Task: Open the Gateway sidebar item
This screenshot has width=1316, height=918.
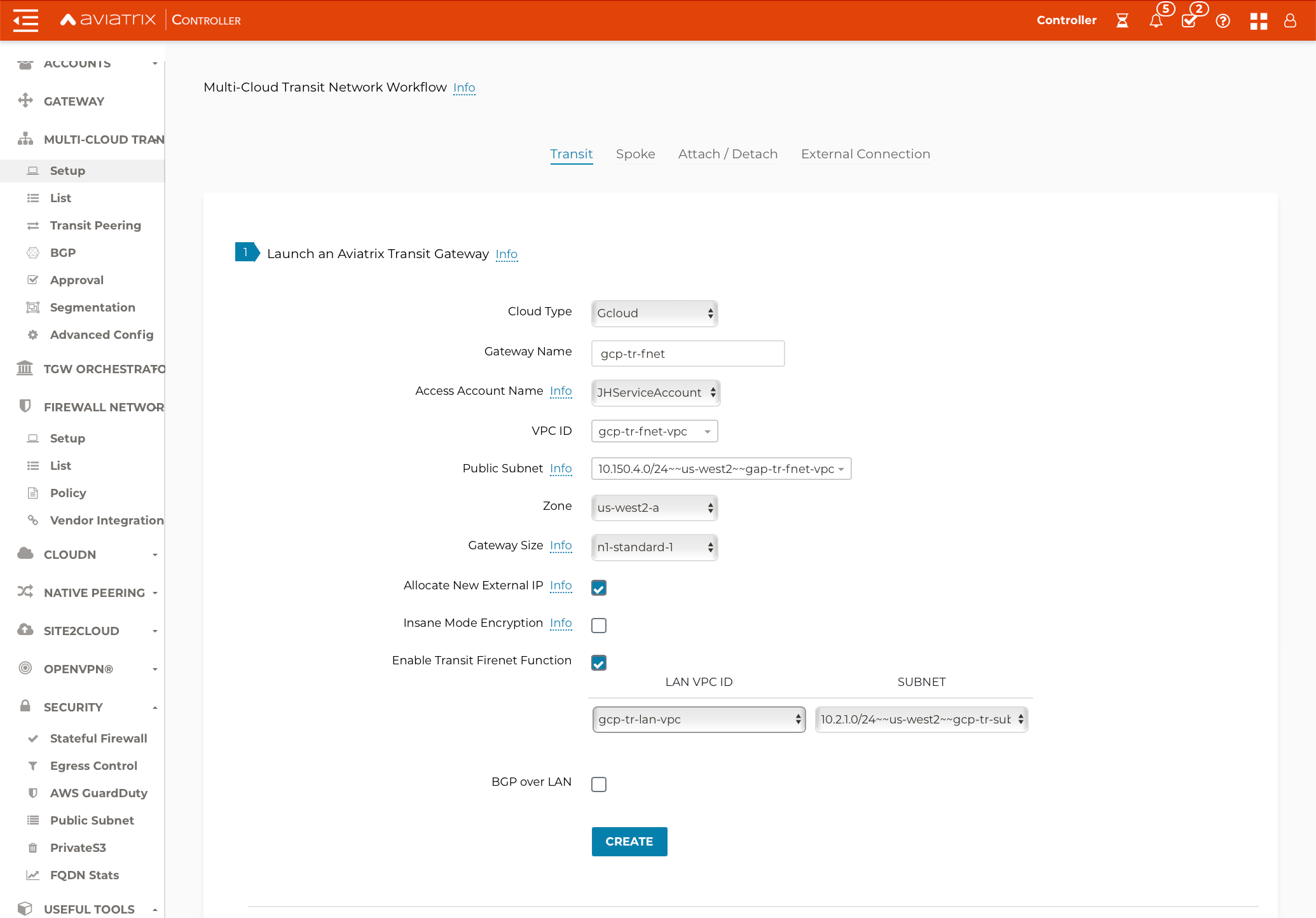Action: (74, 101)
